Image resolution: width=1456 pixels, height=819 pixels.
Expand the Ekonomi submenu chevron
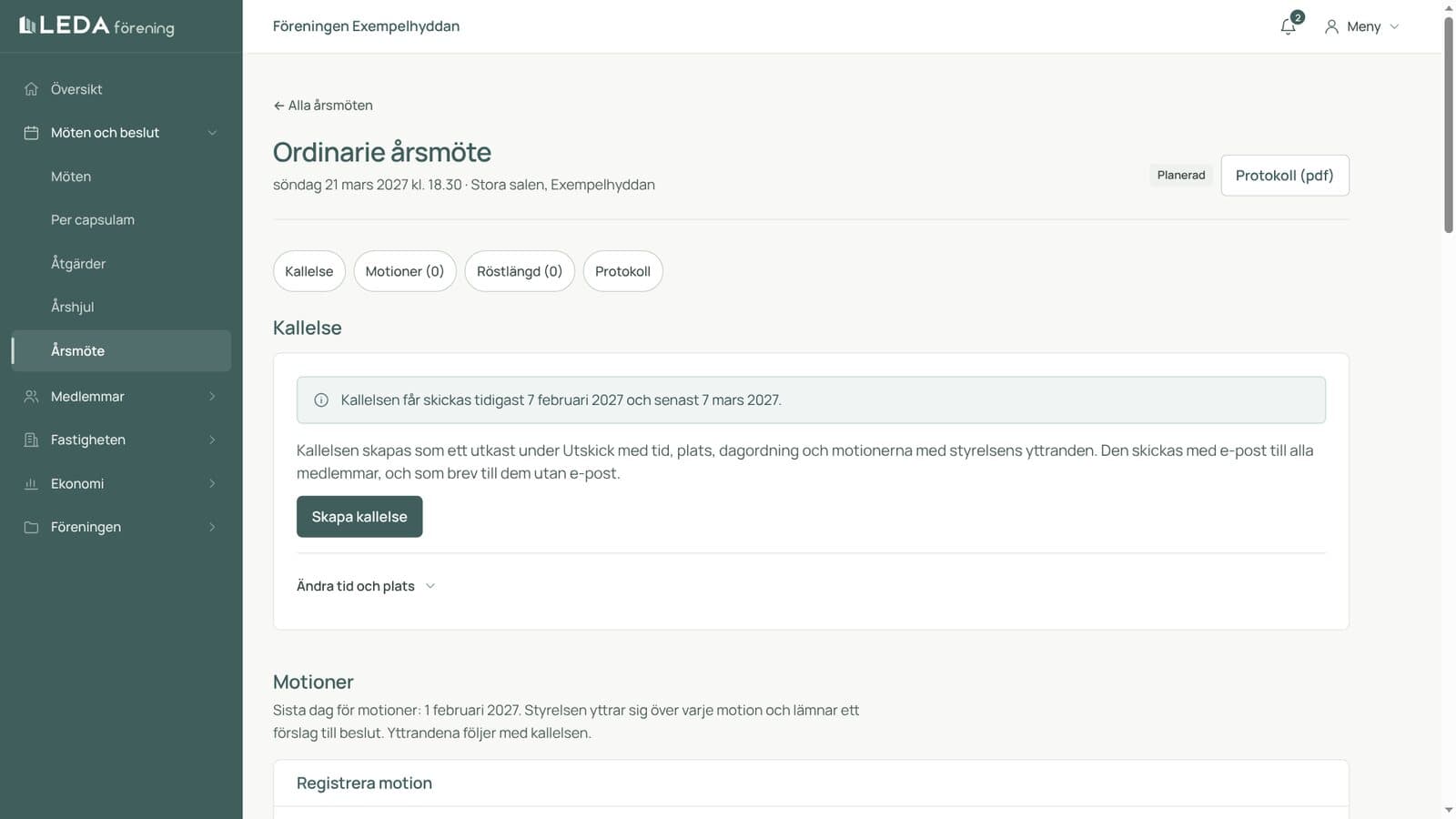[212, 483]
